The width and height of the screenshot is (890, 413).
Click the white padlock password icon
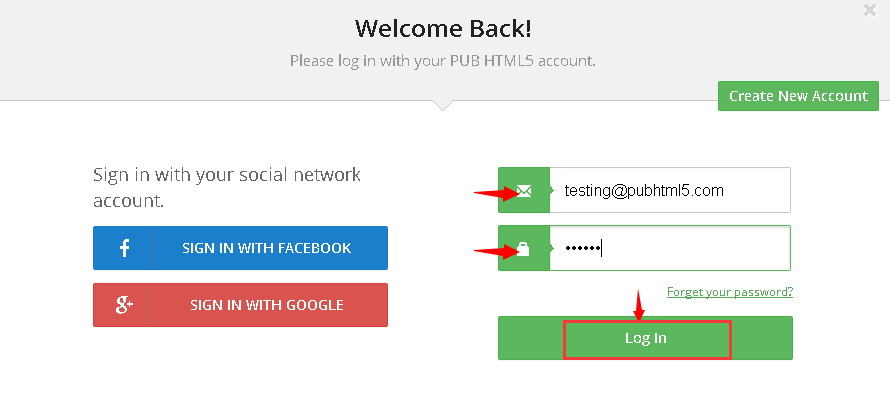click(523, 249)
